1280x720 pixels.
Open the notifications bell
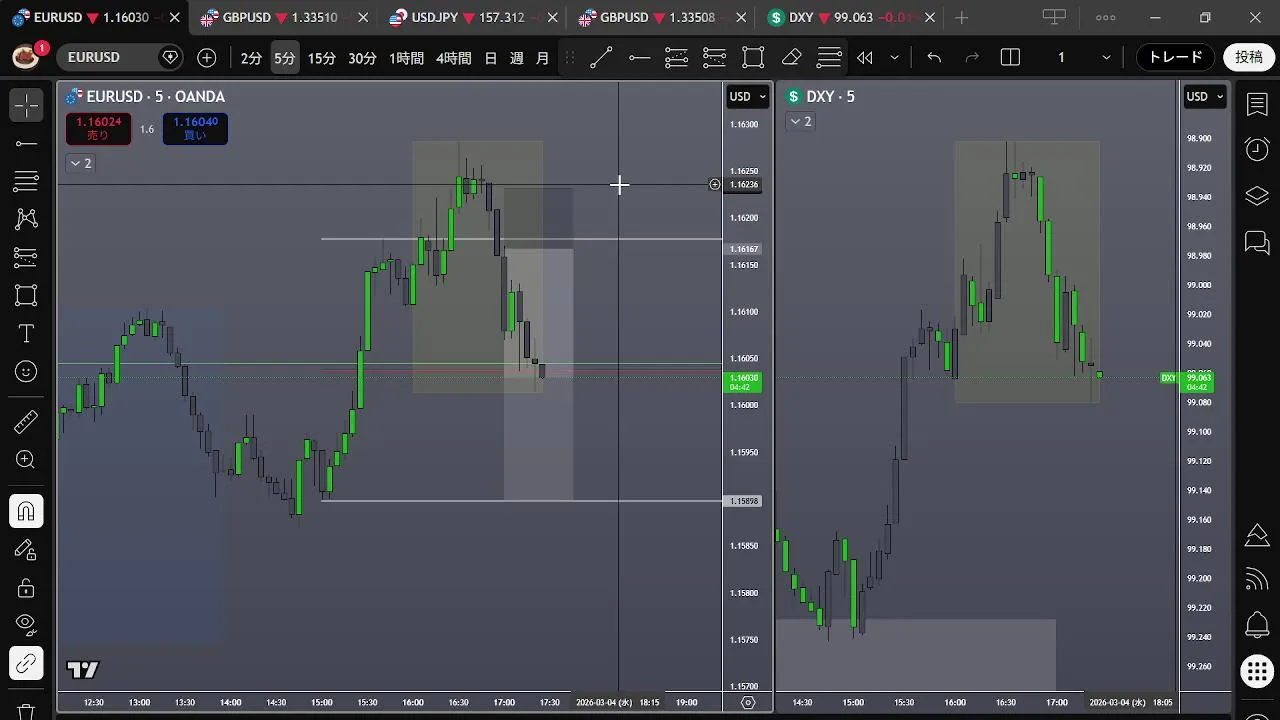[1257, 626]
